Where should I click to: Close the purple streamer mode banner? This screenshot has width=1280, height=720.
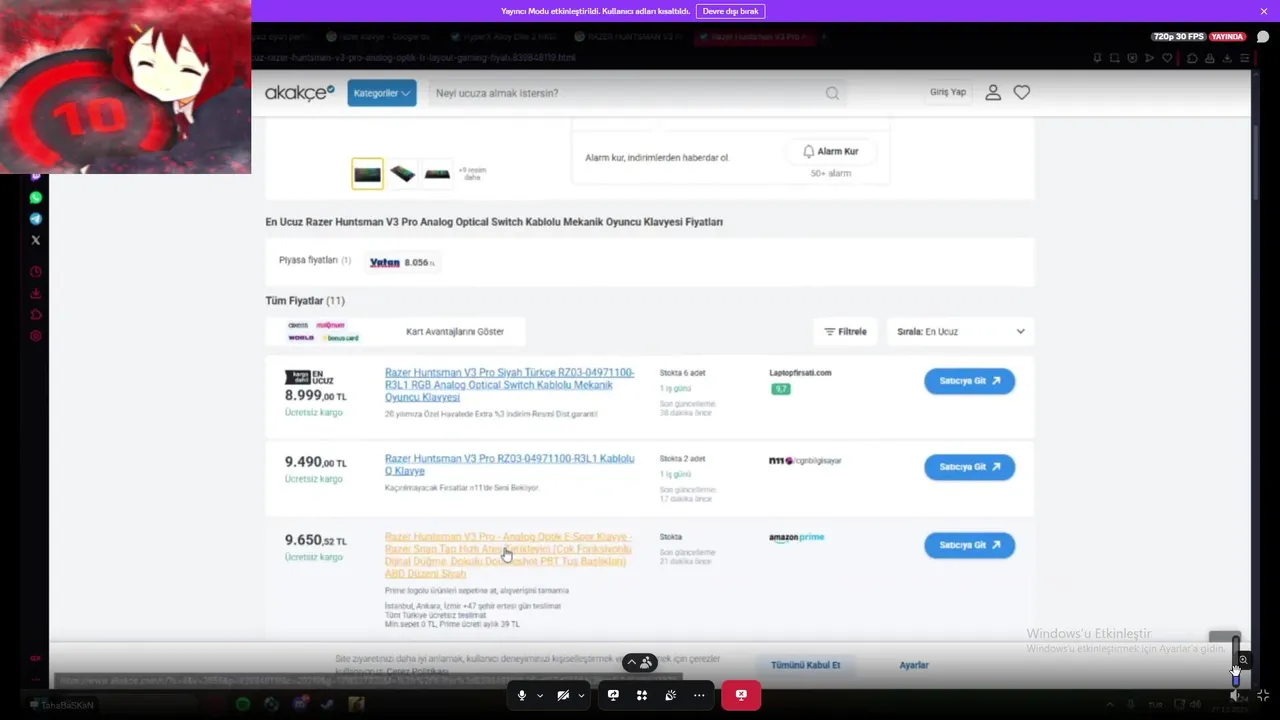tap(1264, 11)
